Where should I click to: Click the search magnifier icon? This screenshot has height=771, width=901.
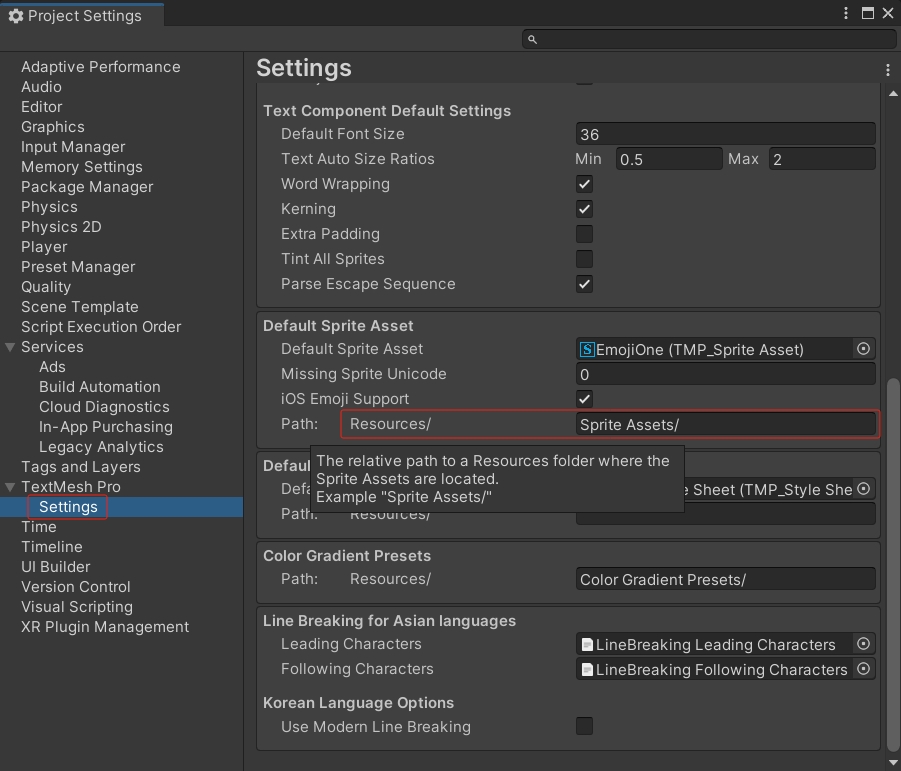533,39
